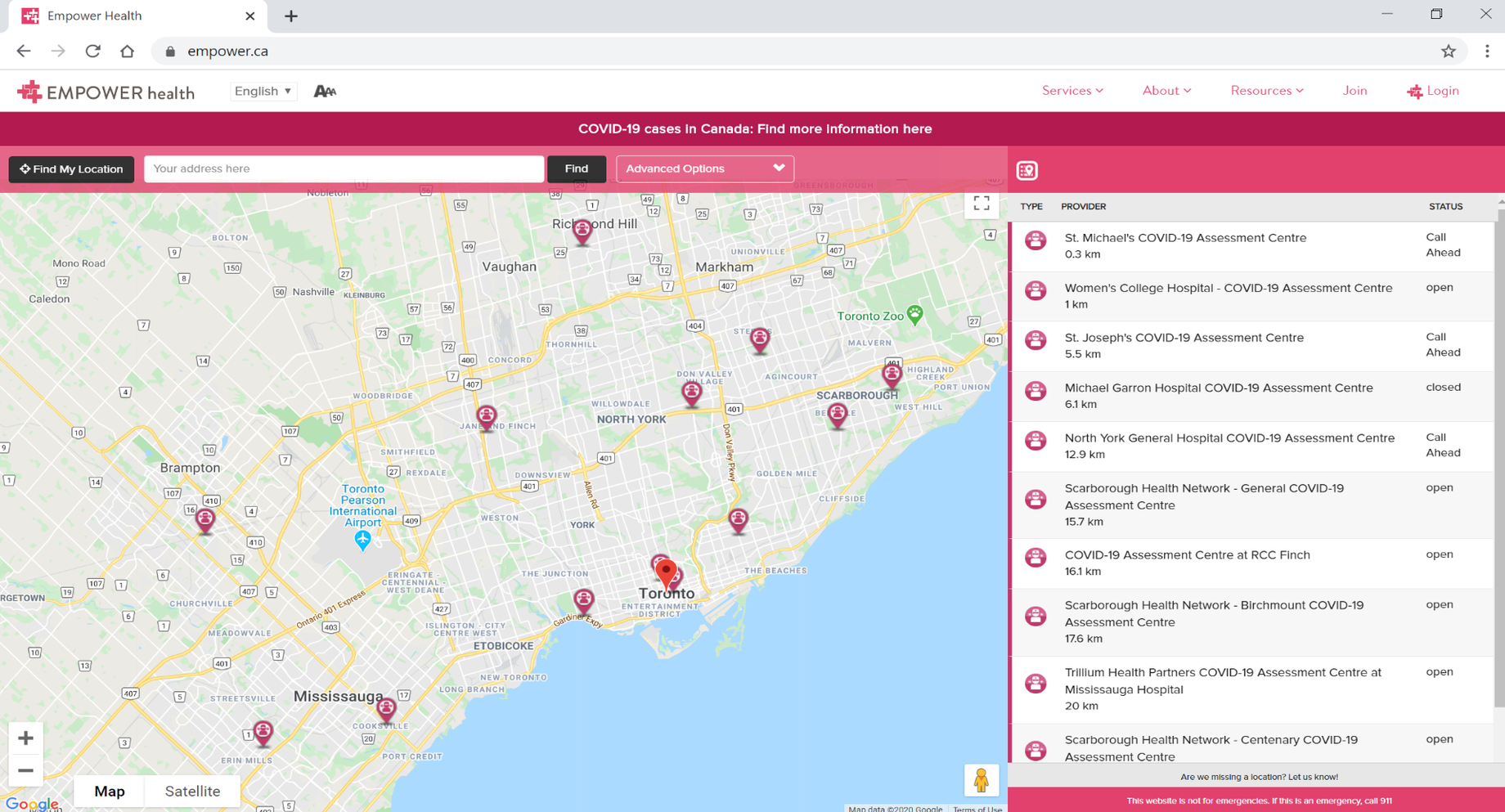Bookmark this page with the star icon
The image size is (1505, 812).
pyautogui.click(x=1449, y=51)
